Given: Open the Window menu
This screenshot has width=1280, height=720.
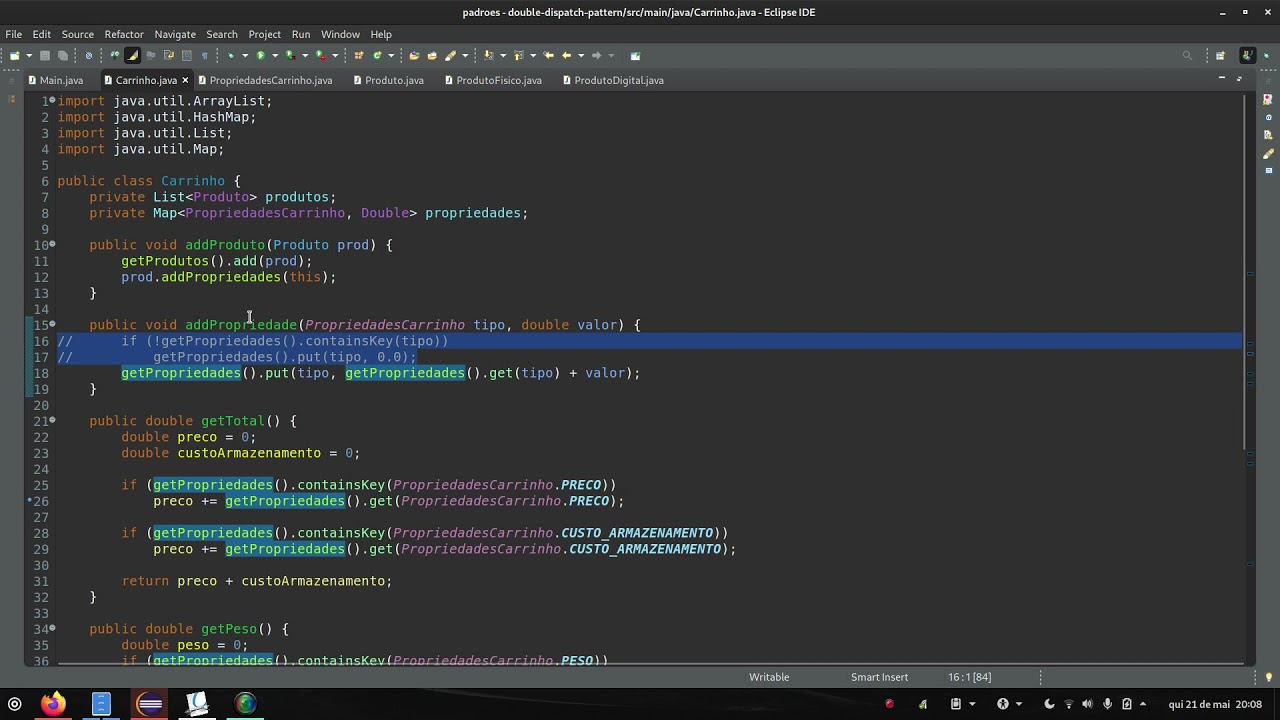Looking at the screenshot, I should [340, 34].
